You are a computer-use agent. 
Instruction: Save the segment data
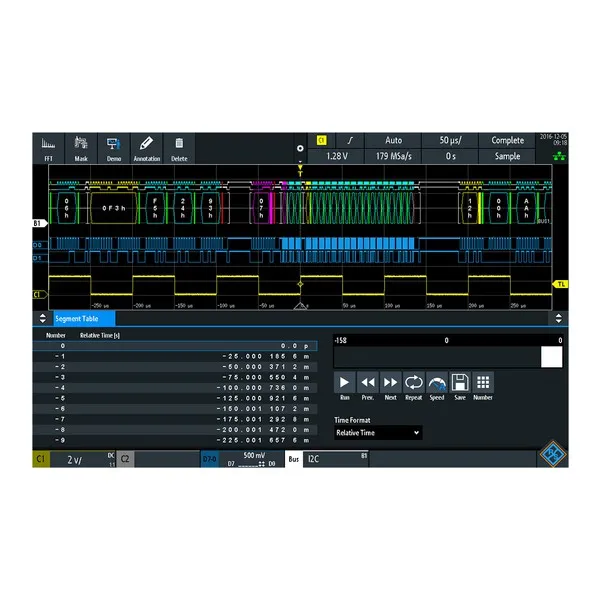pos(460,385)
